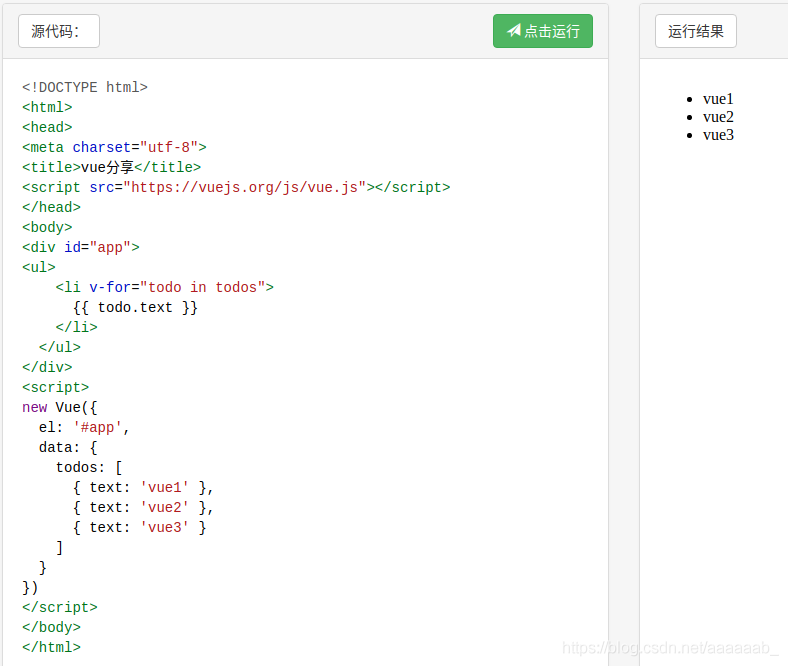Place cursor on the div id="app" line
The height and width of the screenshot is (666, 788).
pos(81,247)
